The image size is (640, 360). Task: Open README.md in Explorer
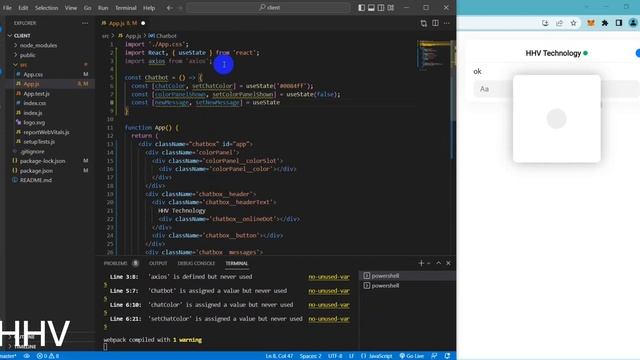pos(36,180)
